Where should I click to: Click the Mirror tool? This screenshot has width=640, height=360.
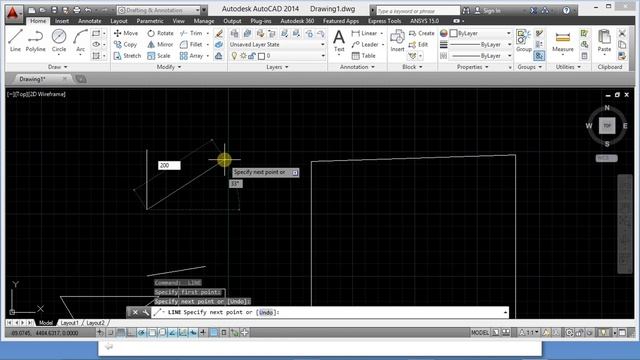tap(160, 44)
